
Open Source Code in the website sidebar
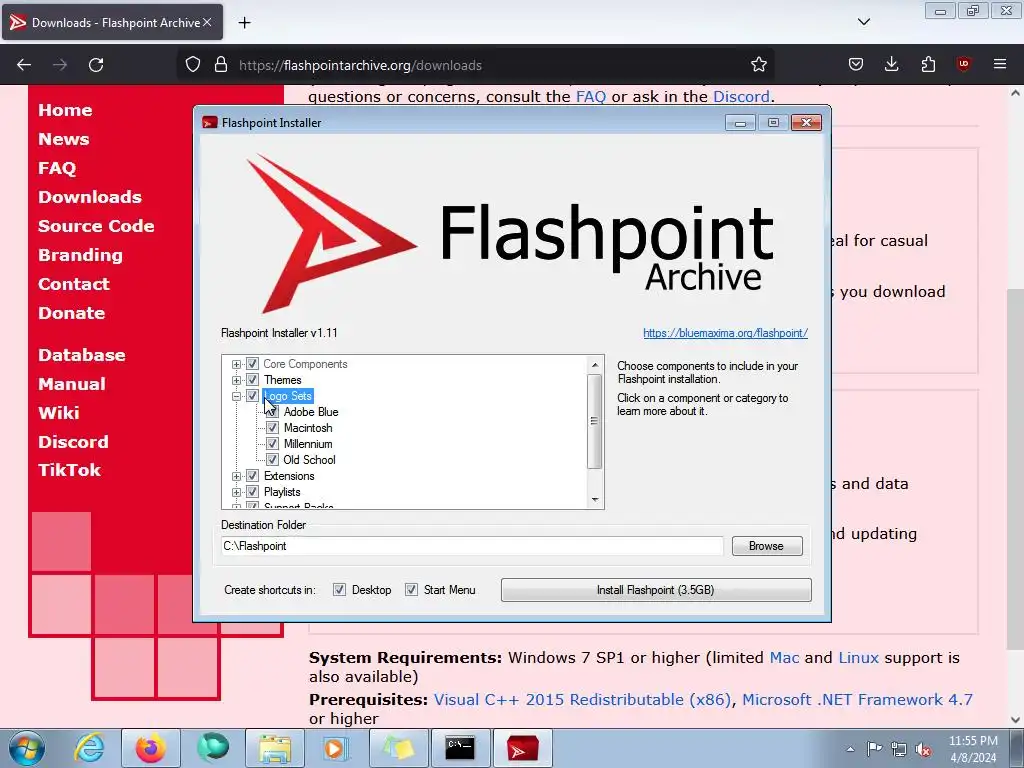click(x=96, y=226)
